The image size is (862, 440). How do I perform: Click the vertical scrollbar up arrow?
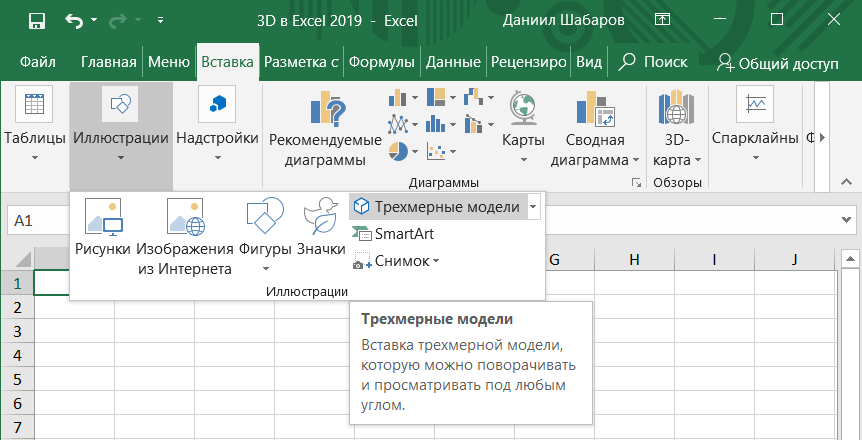click(x=850, y=258)
